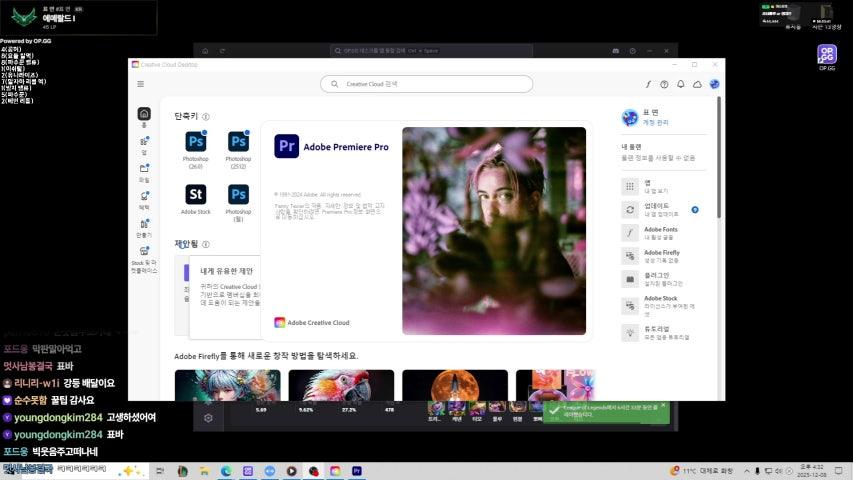Open Adobe Firefly in the right panel
Viewport: 853px width, 480px height.
(661, 257)
